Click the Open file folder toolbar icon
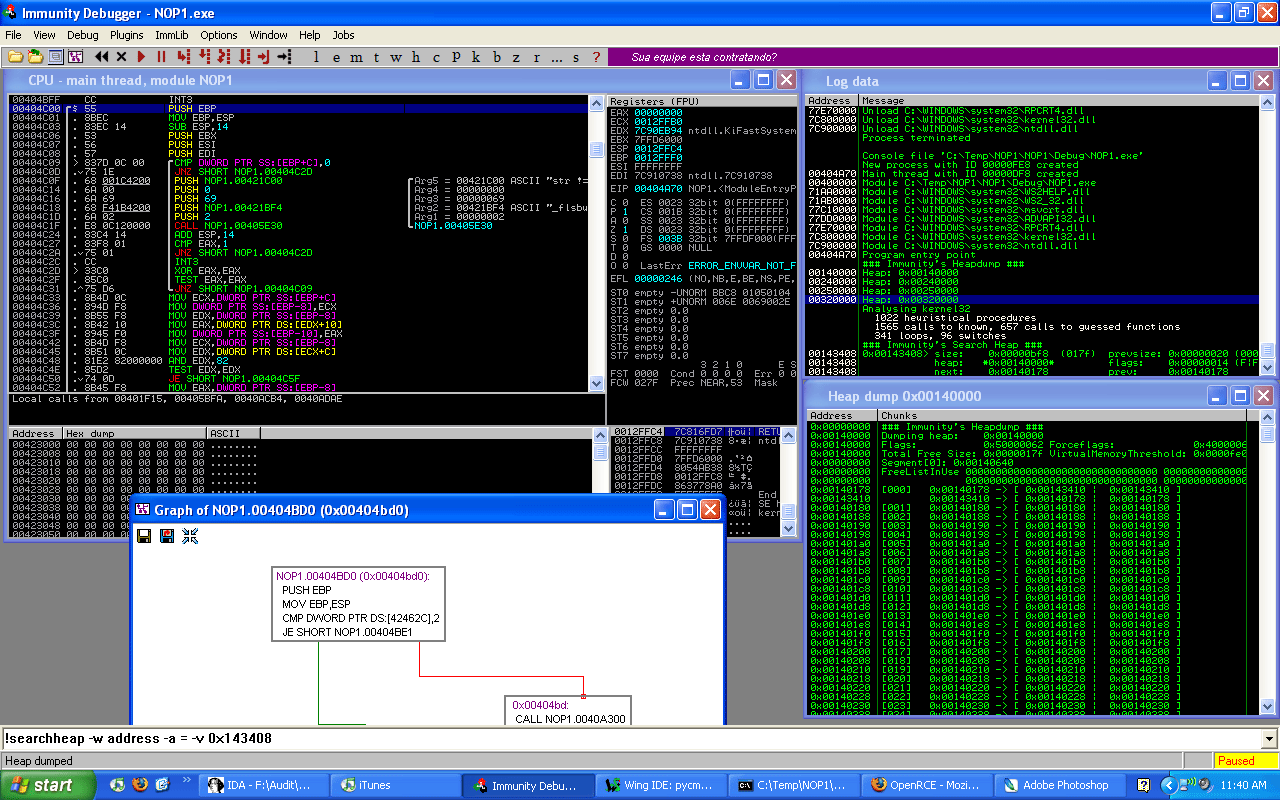 pyautogui.click(x=16, y=57)
